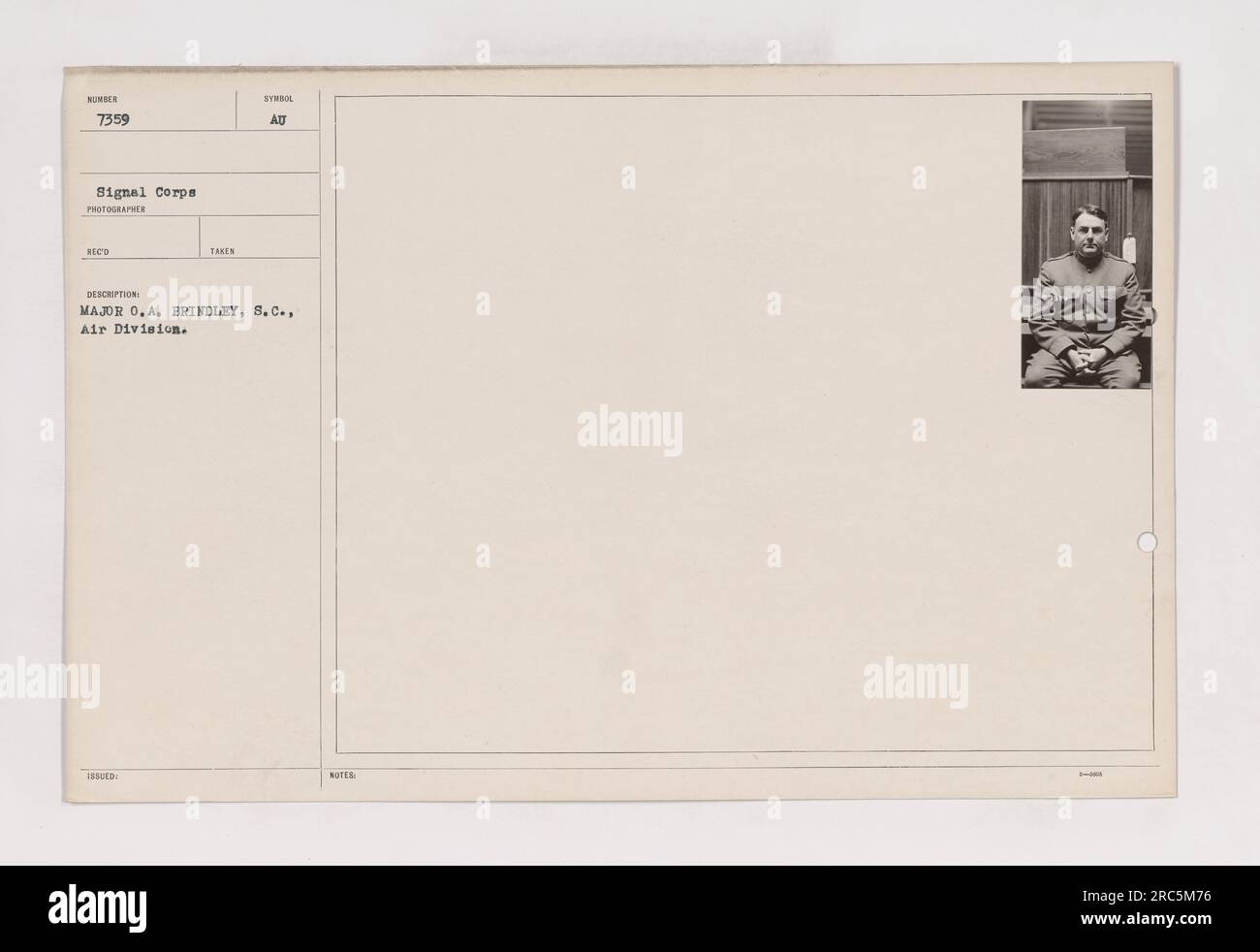Click the empty TAKEN field

click(260, 237)
